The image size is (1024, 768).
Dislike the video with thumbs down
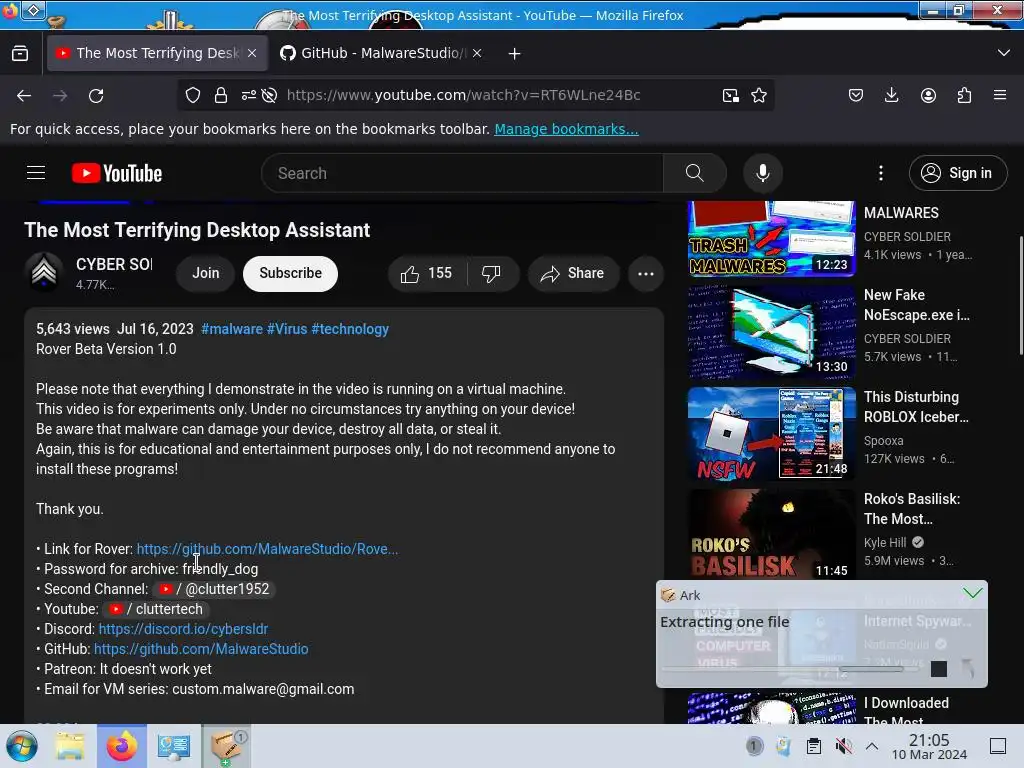[491, 273]
